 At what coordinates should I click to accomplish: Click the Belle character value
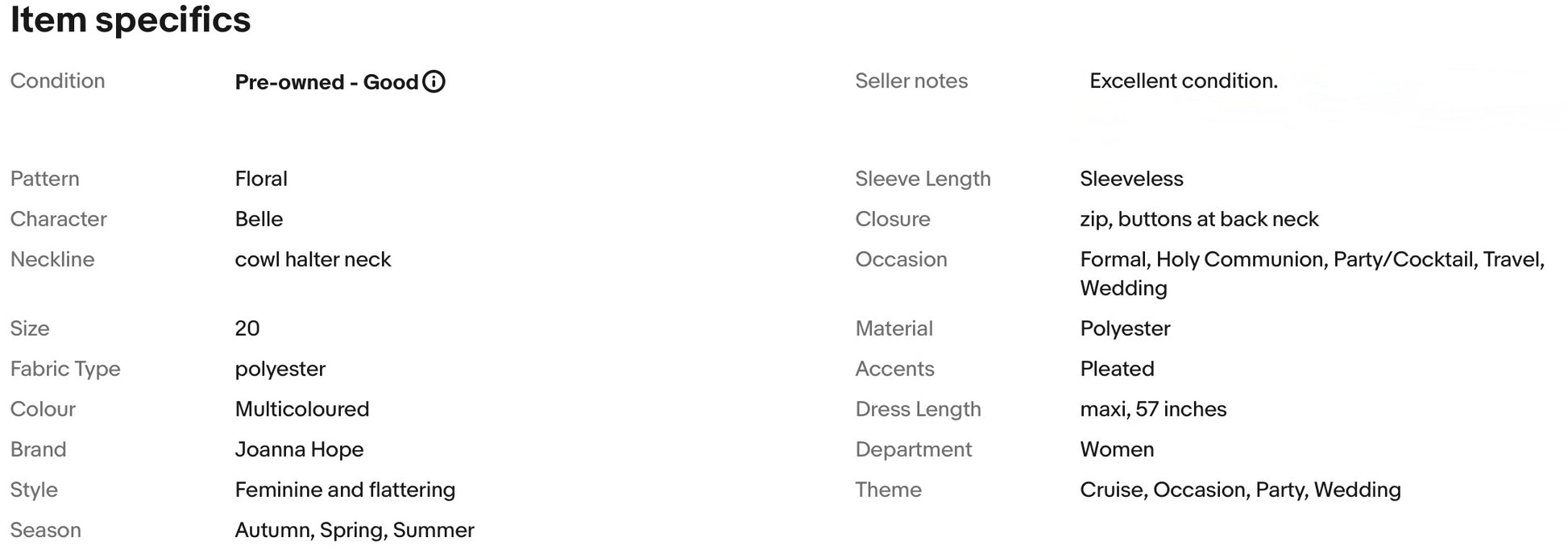click(x=259, y=219)
